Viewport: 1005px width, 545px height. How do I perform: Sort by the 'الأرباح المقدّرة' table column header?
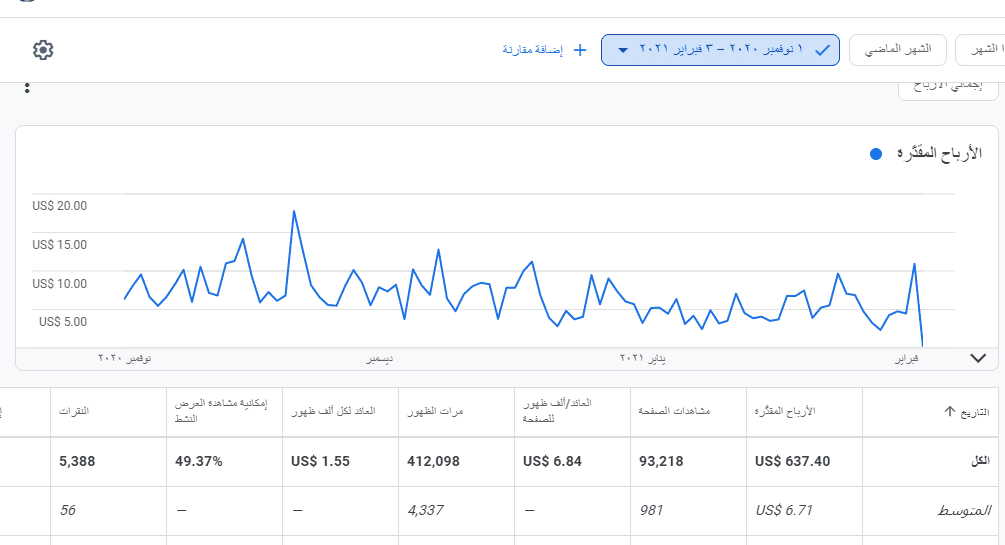point(785,412)
